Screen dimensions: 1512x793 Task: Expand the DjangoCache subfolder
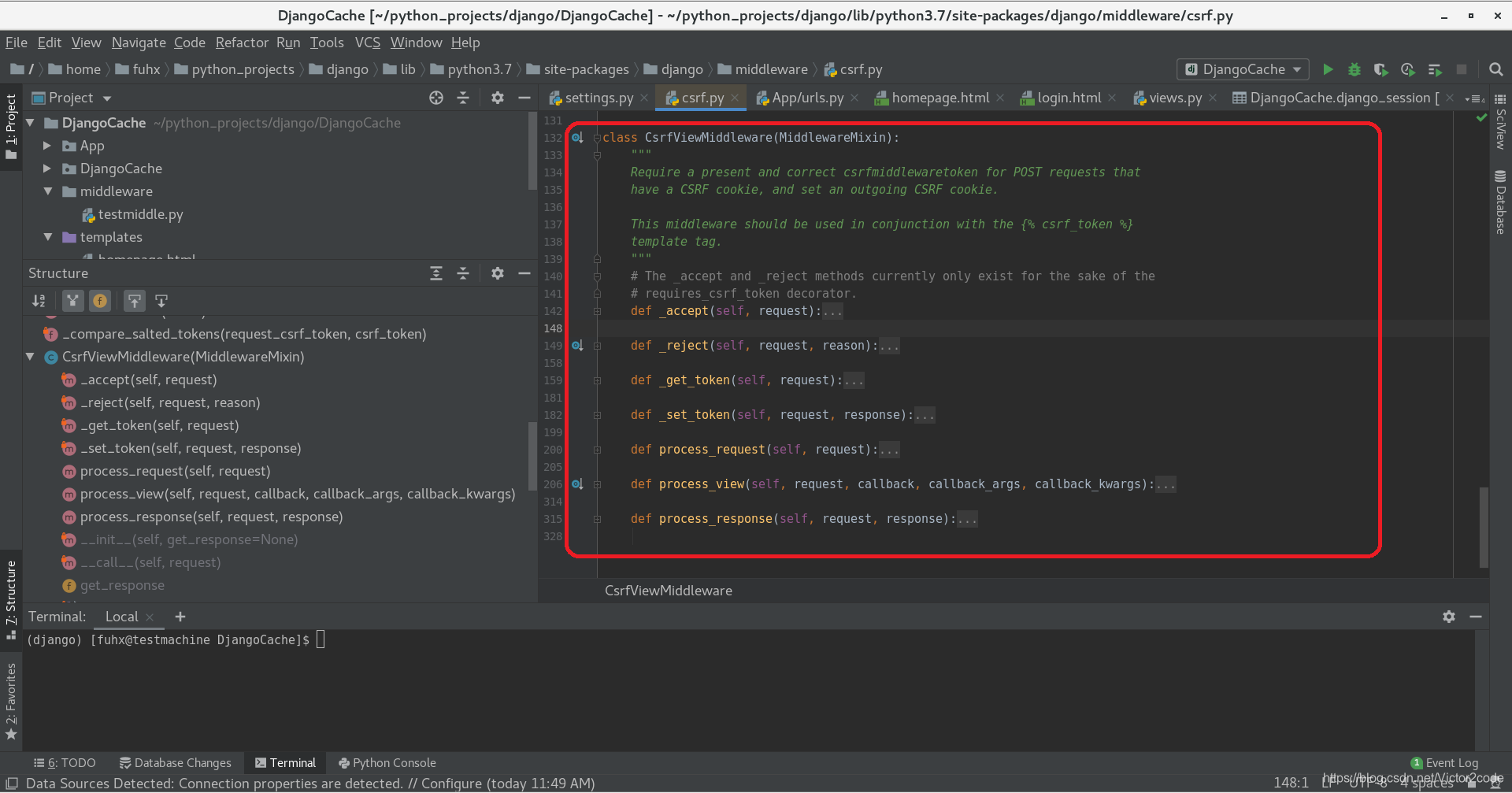pos(47,169)
